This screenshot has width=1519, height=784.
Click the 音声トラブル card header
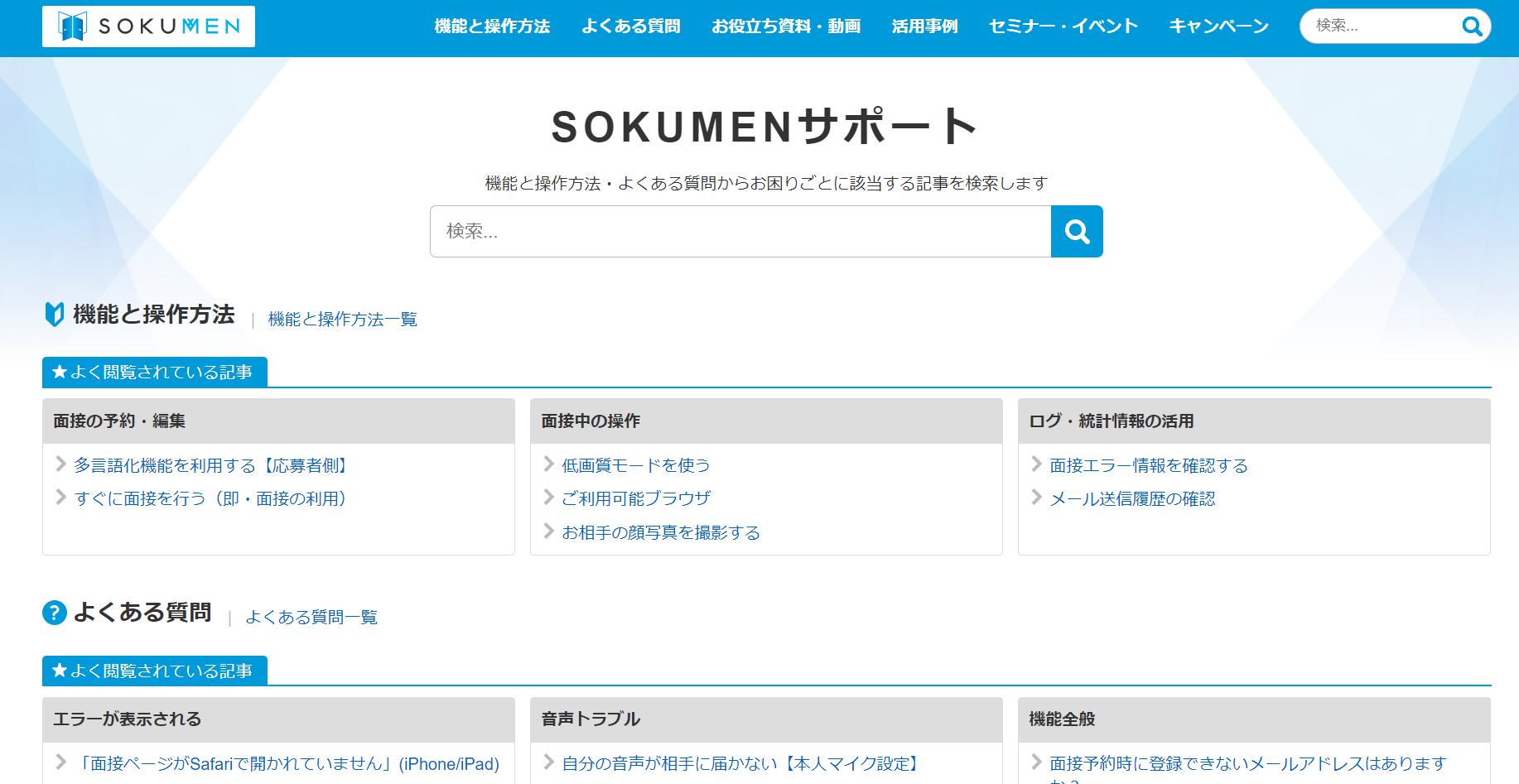(x=766, y=719)
